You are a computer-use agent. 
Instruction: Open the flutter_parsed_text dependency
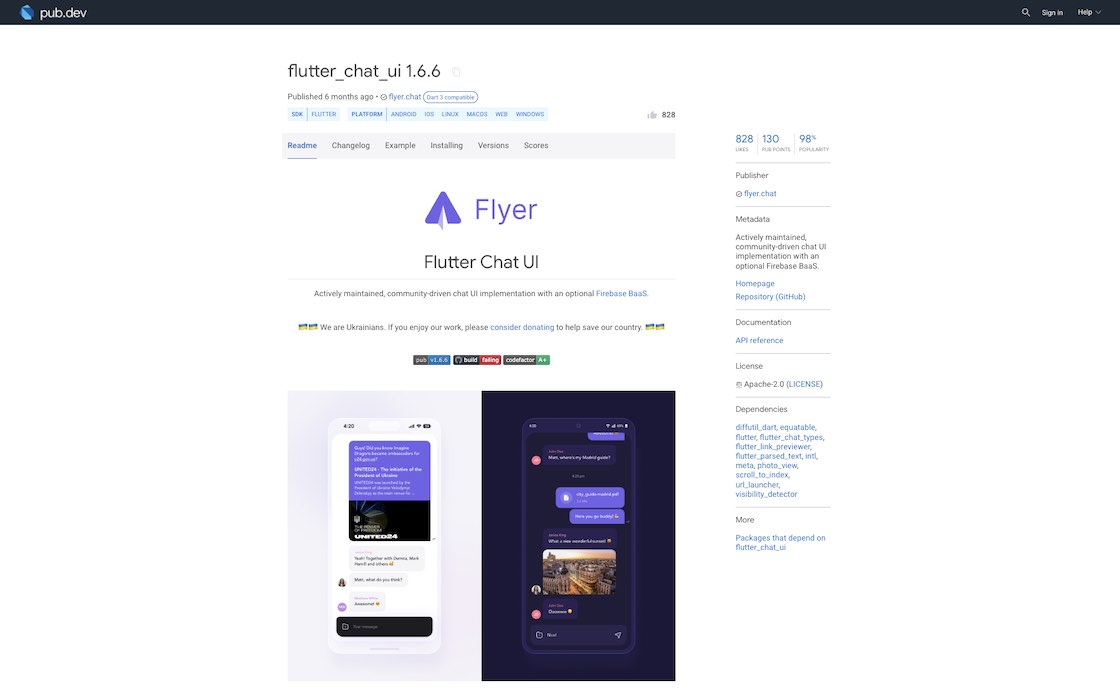[769, 456]
